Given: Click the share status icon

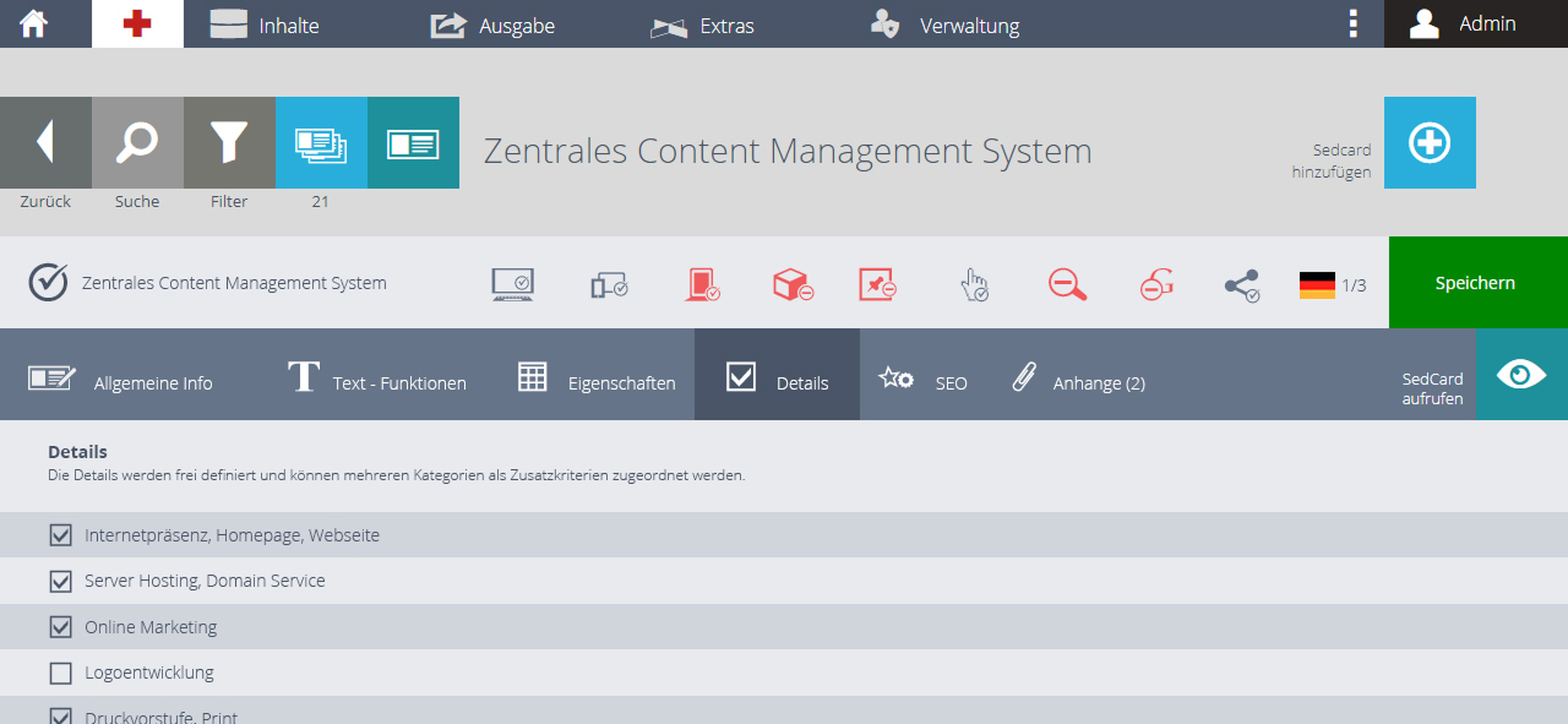Looking at the screenshot, I should [1242, 286].
